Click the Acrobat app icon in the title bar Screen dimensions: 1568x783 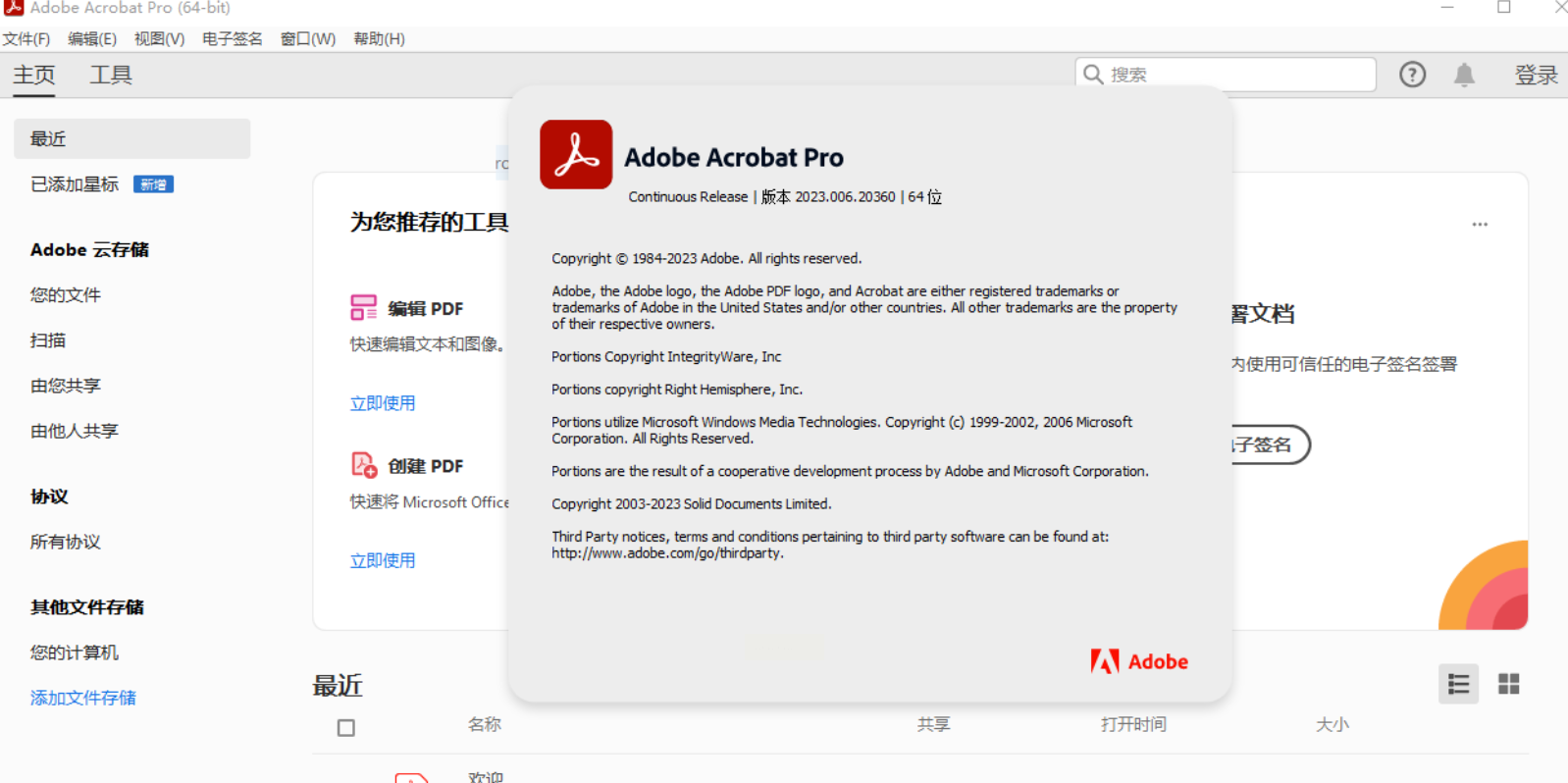13,8
